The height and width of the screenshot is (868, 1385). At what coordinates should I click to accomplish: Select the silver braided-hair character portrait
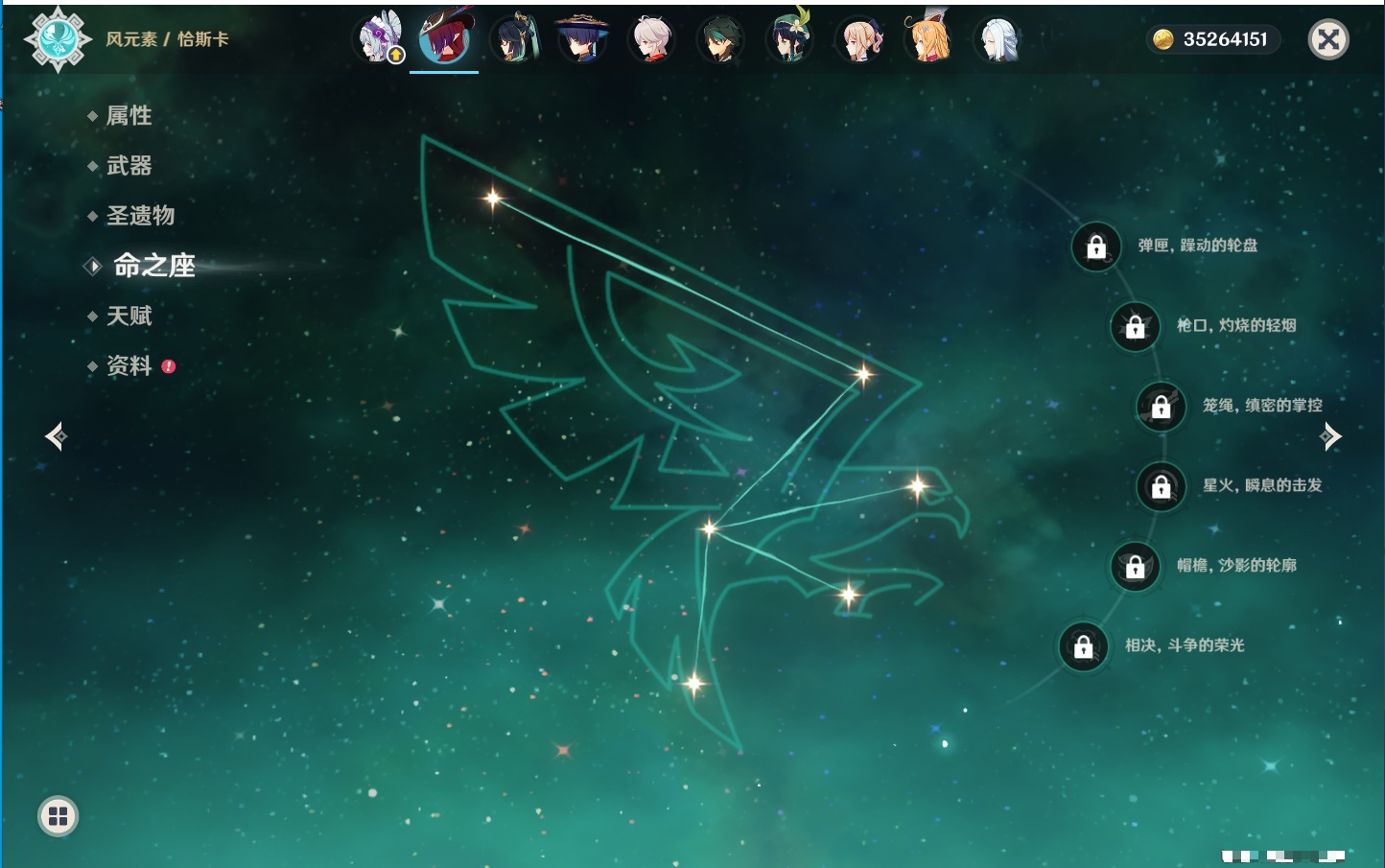pyautogui.click(x=998, y=39)
